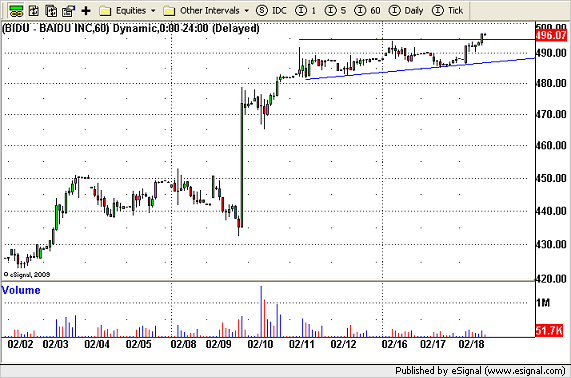This screenshot has height=378, width=571.
Task: Select the IDC symbol button
Action: [271, 11]
